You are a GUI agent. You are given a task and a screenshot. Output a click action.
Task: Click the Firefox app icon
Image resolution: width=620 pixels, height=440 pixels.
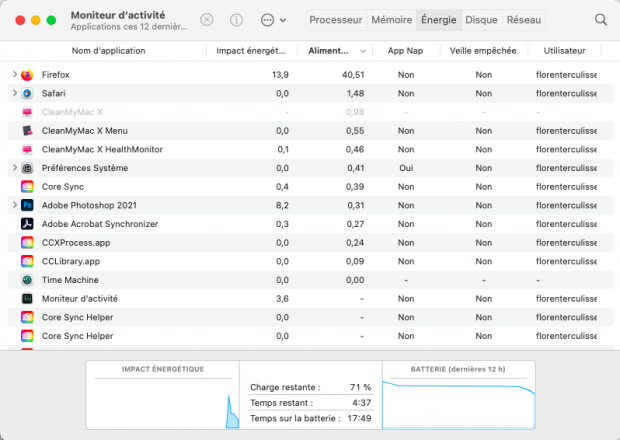point(27,75)
